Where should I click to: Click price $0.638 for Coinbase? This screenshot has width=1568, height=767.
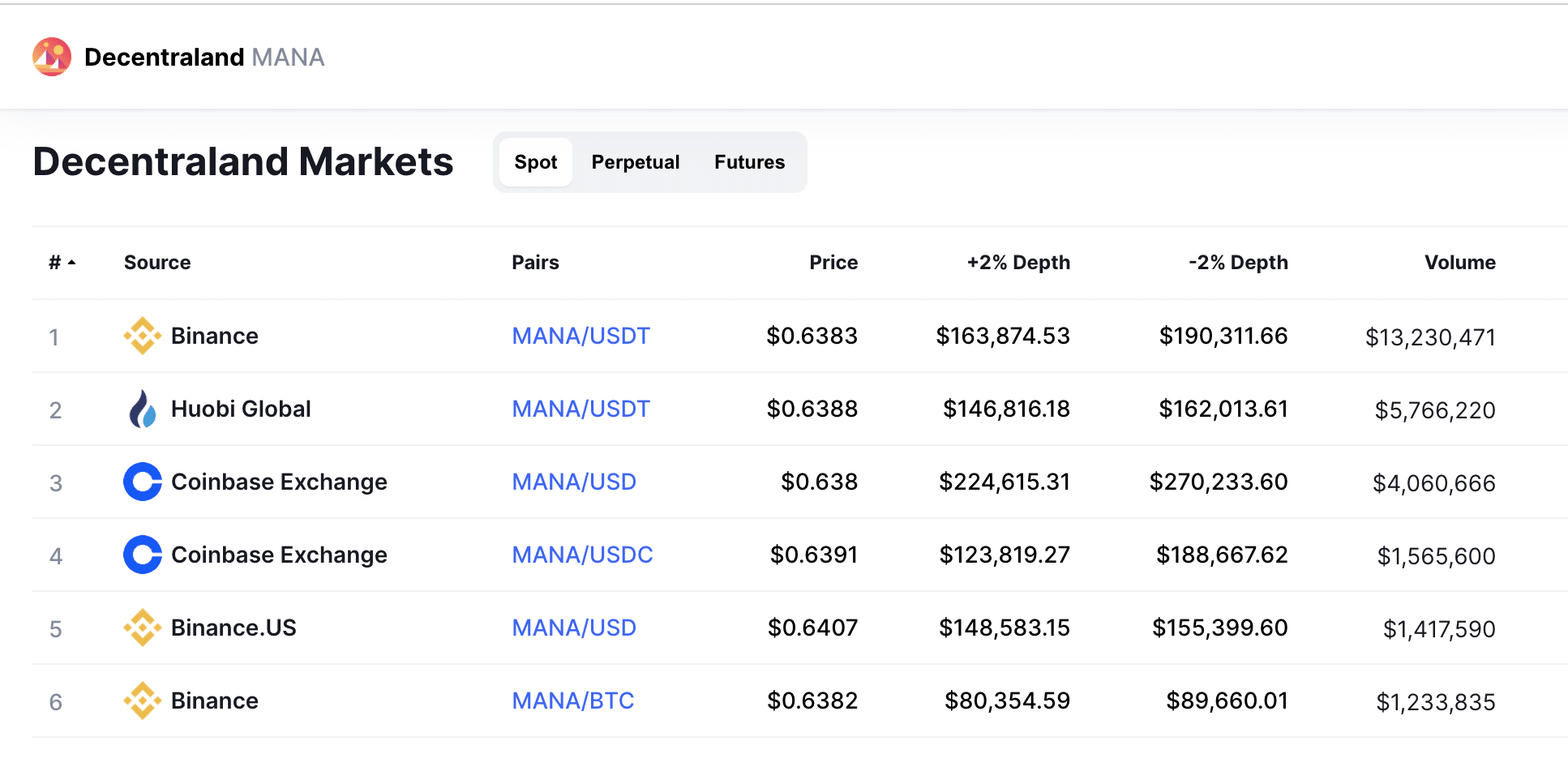tap(820, 482)
